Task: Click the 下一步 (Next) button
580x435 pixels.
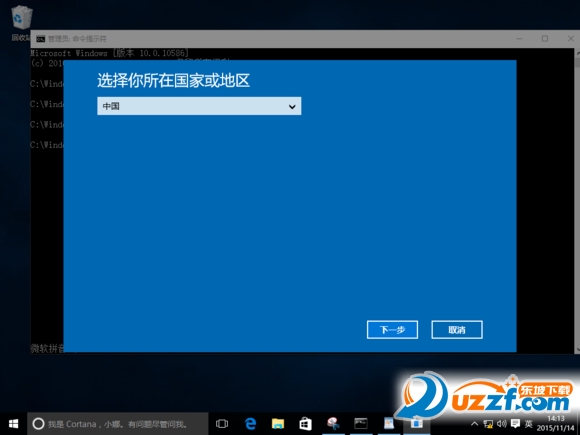Action: [x=392, y=330]
